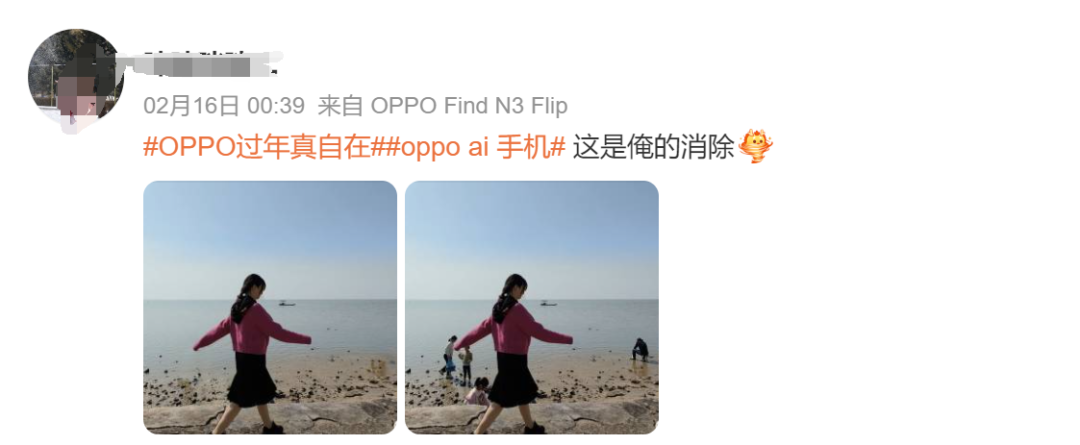Click the girl's black skirt in left photo

(252, 380)
